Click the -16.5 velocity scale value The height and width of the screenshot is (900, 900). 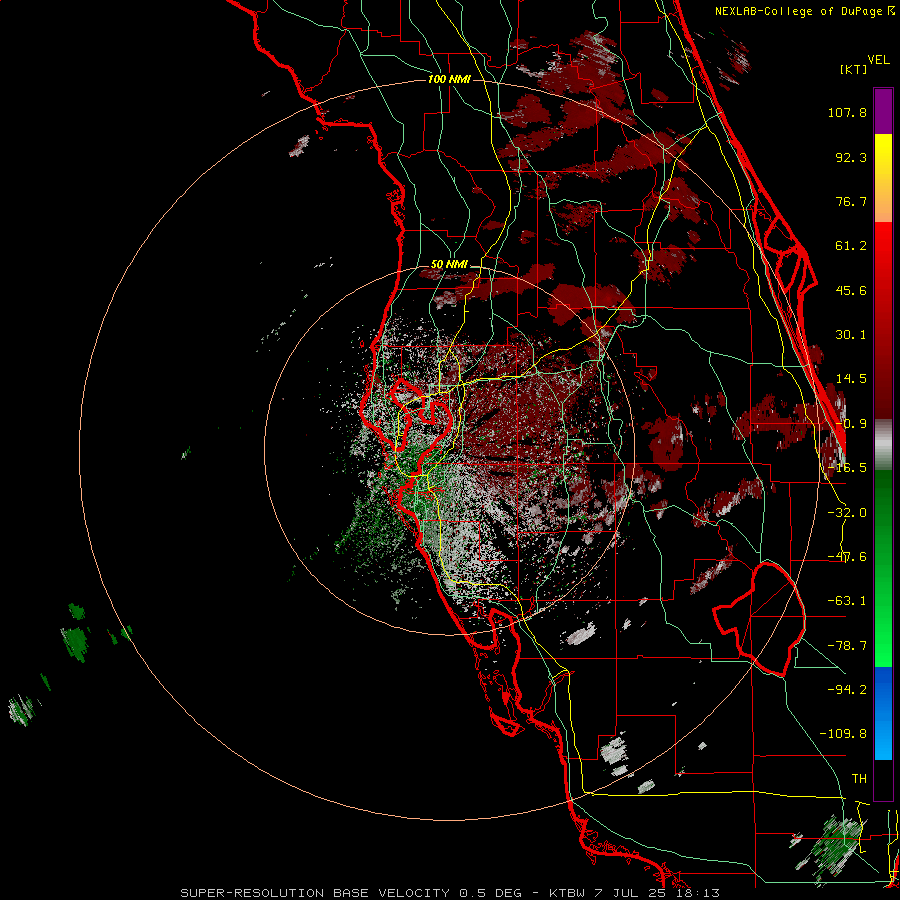tap(847, 468)
